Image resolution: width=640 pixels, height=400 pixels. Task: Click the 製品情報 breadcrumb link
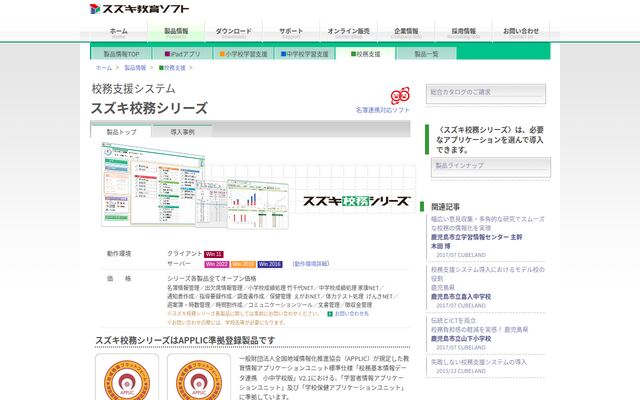coord(135,68)
